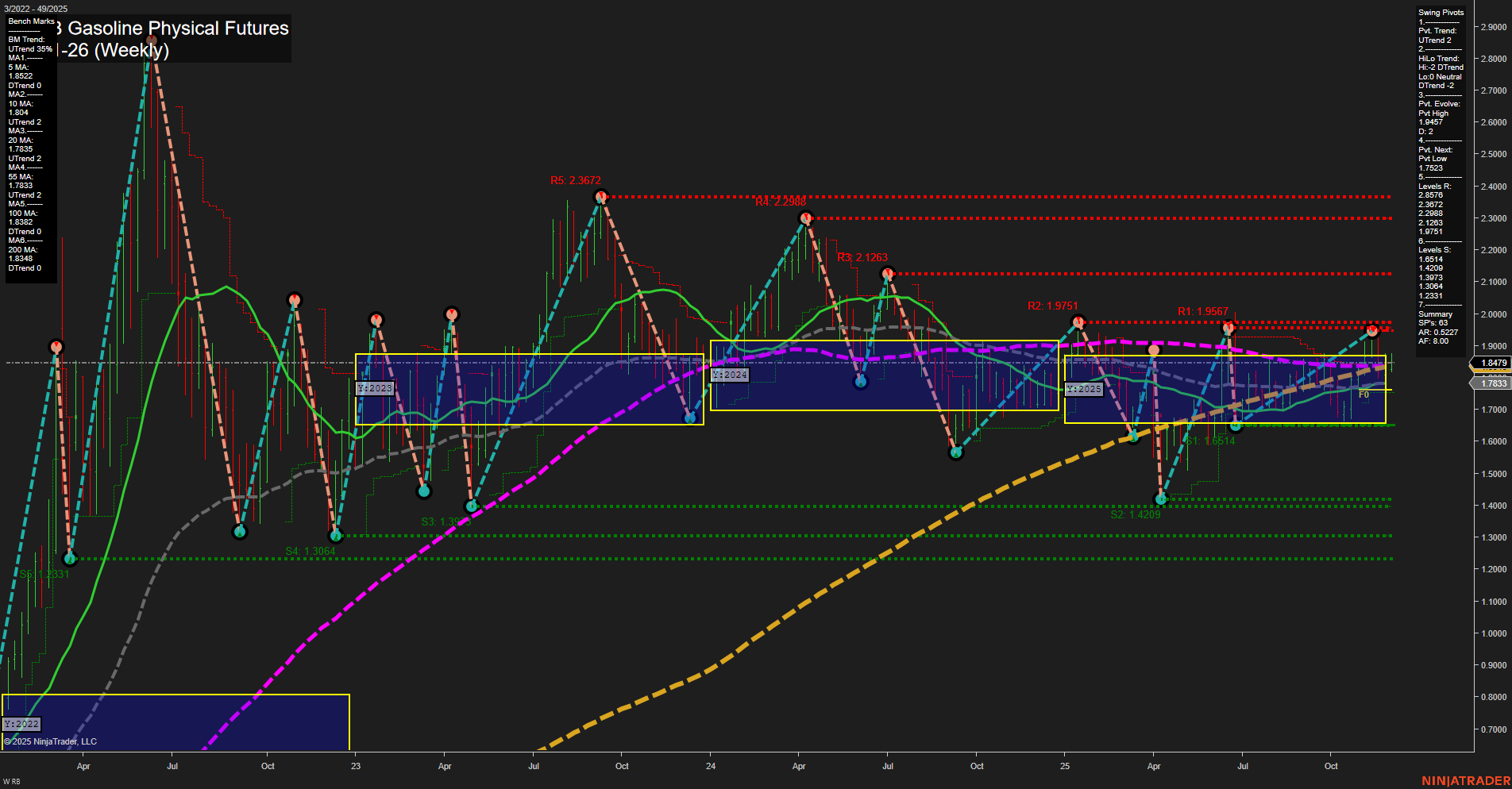This screenshot has width=1512, height=789.
Task: Click the teal pivot low marker near S2 1.4209
Action: pos(1161,499)
